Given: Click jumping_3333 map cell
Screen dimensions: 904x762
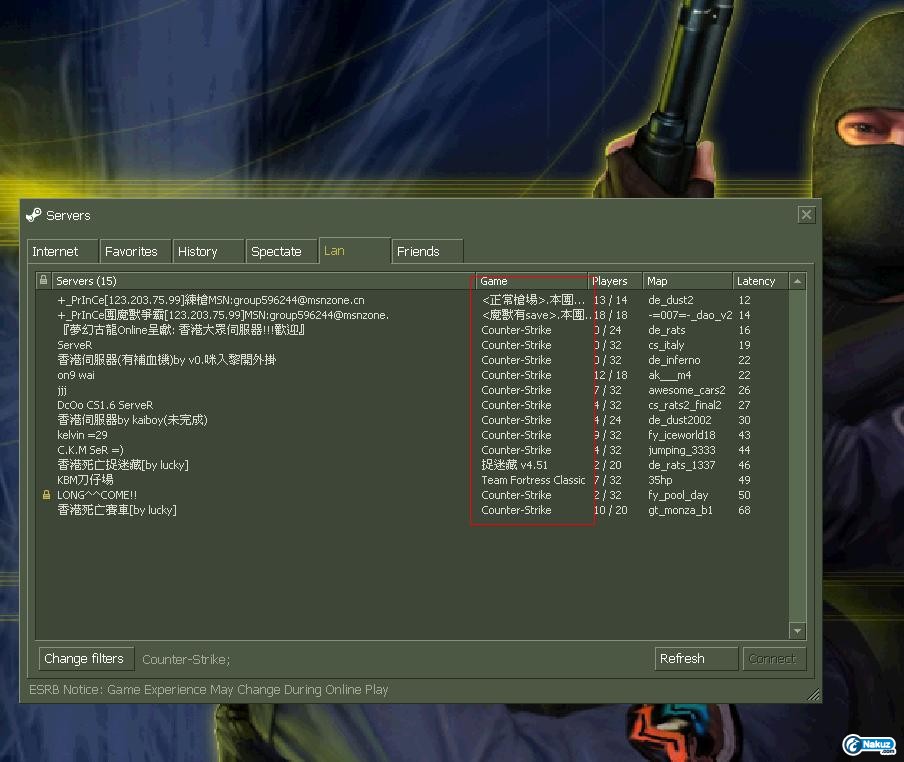Looking at the screenshot, I should [x=681, y=450].
